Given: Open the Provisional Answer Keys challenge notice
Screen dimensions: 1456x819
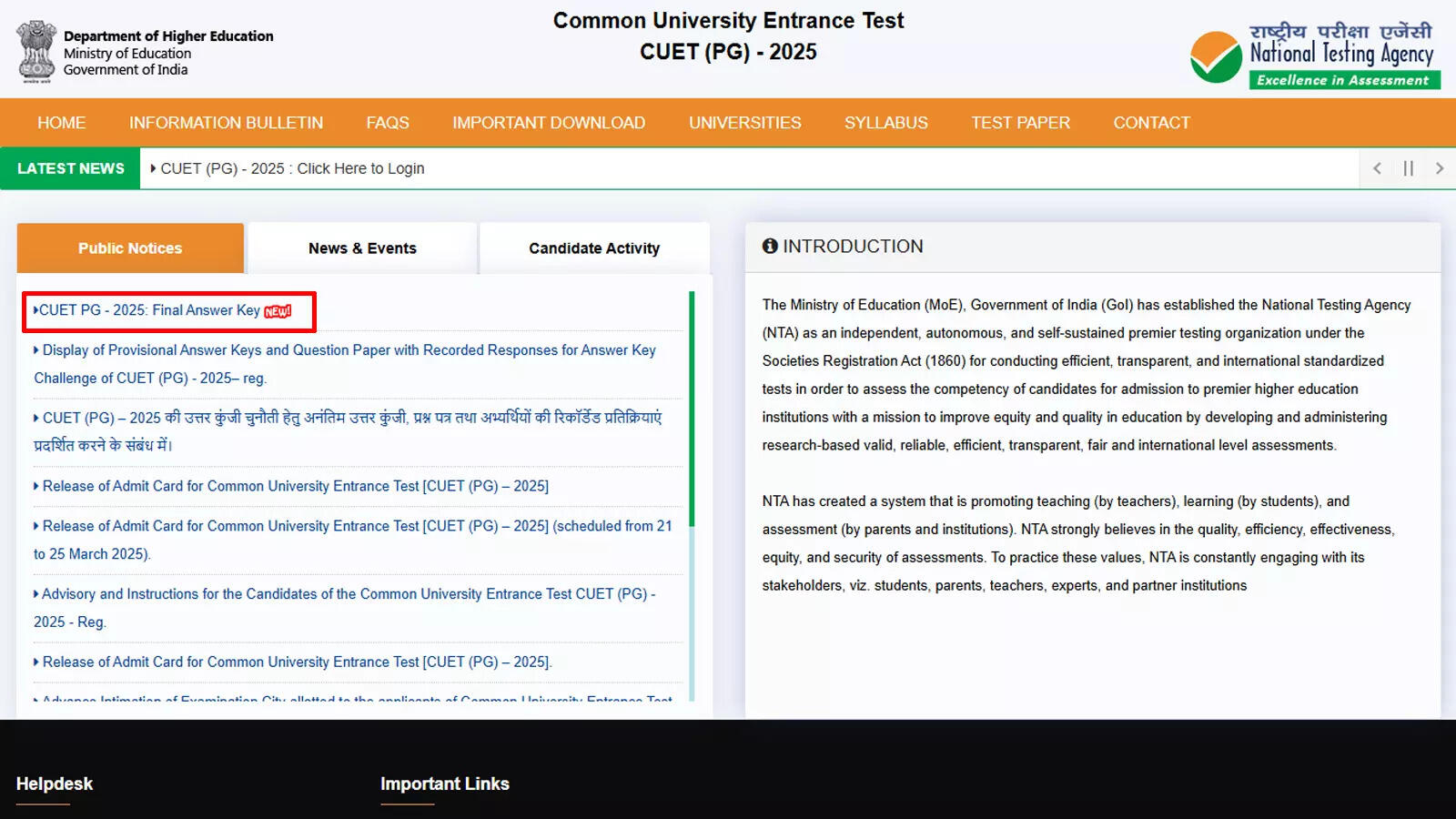Looking at the screenshot, I should coord(345,364).
